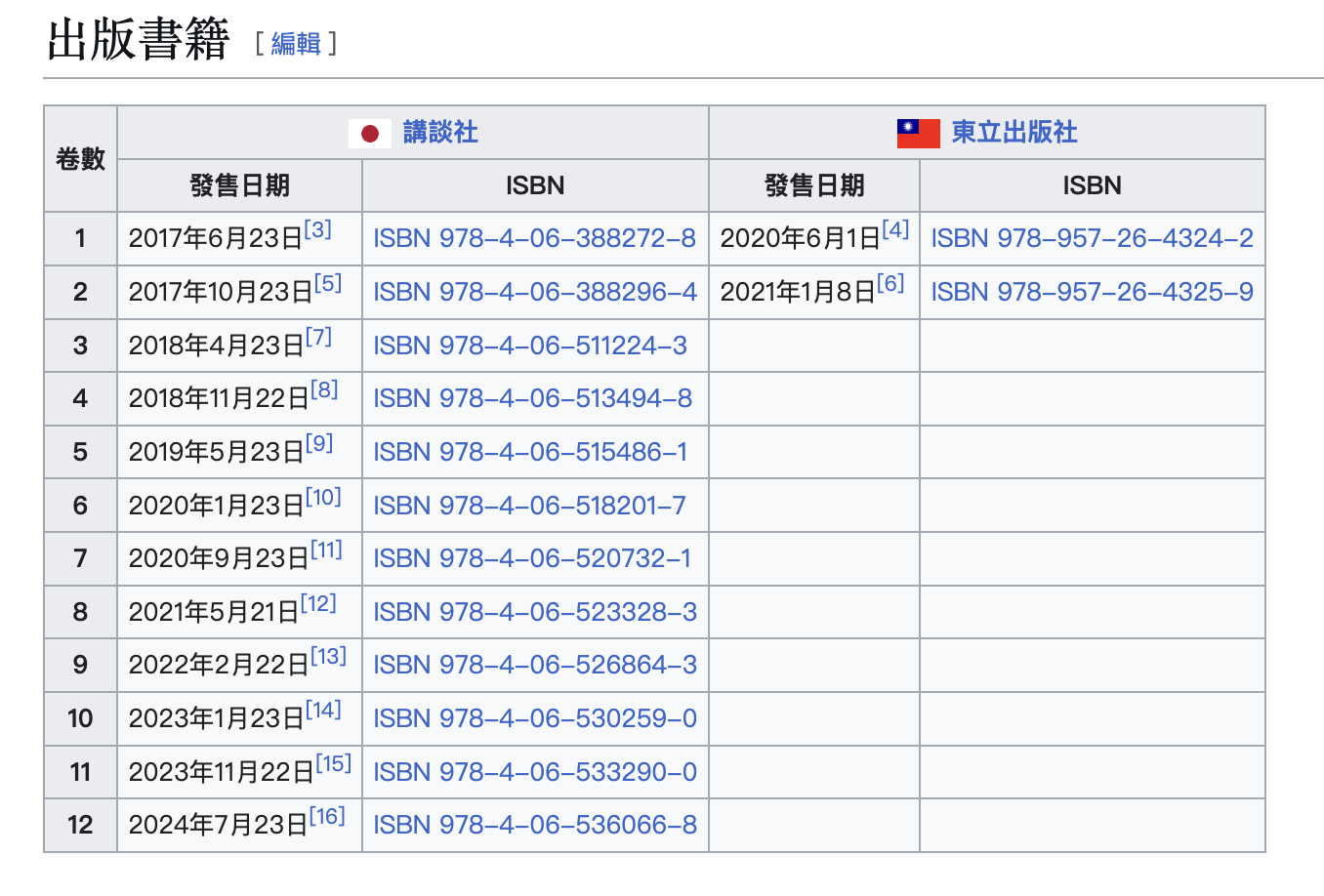Click the Taiwan flag icon

[x=919, y=133]
